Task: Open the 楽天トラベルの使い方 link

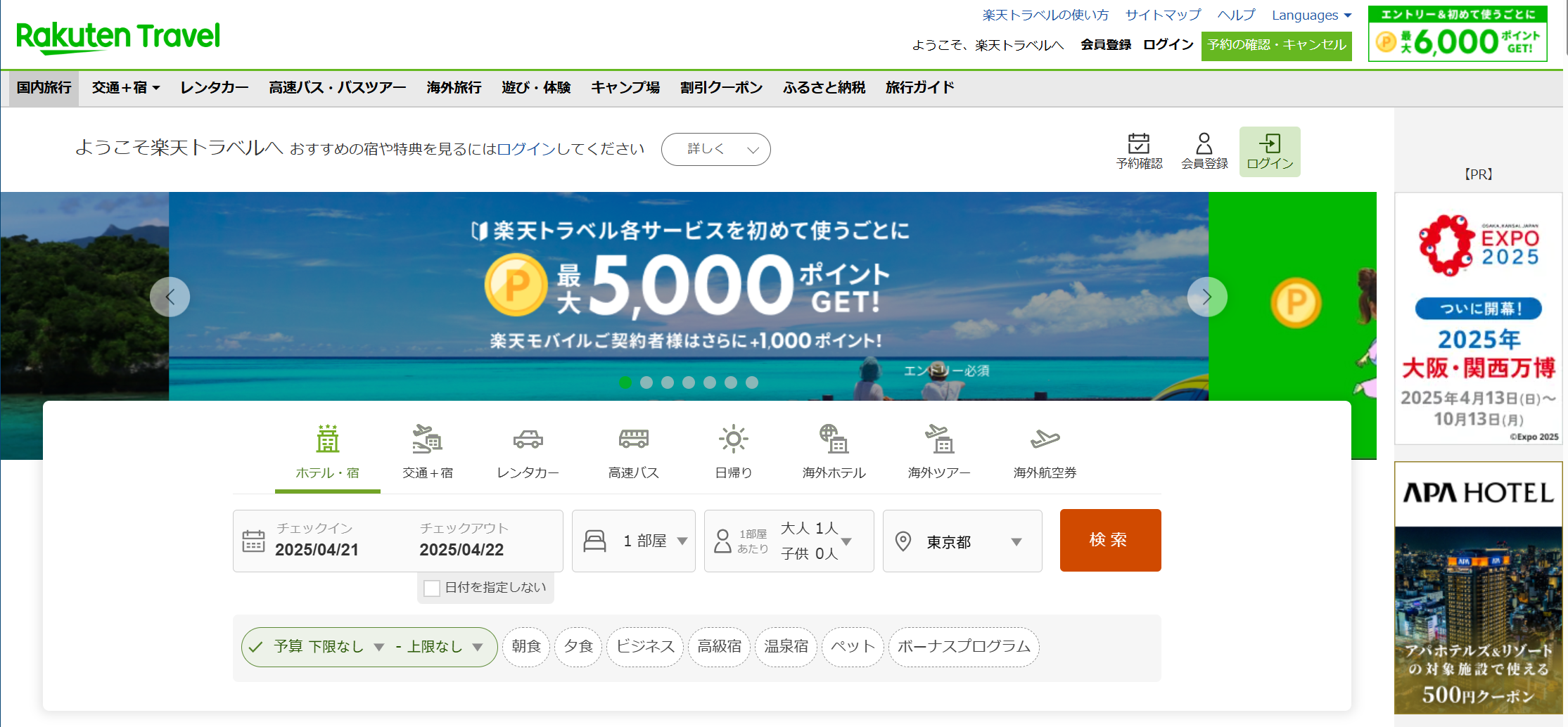Action: [x=1045, y=15]
